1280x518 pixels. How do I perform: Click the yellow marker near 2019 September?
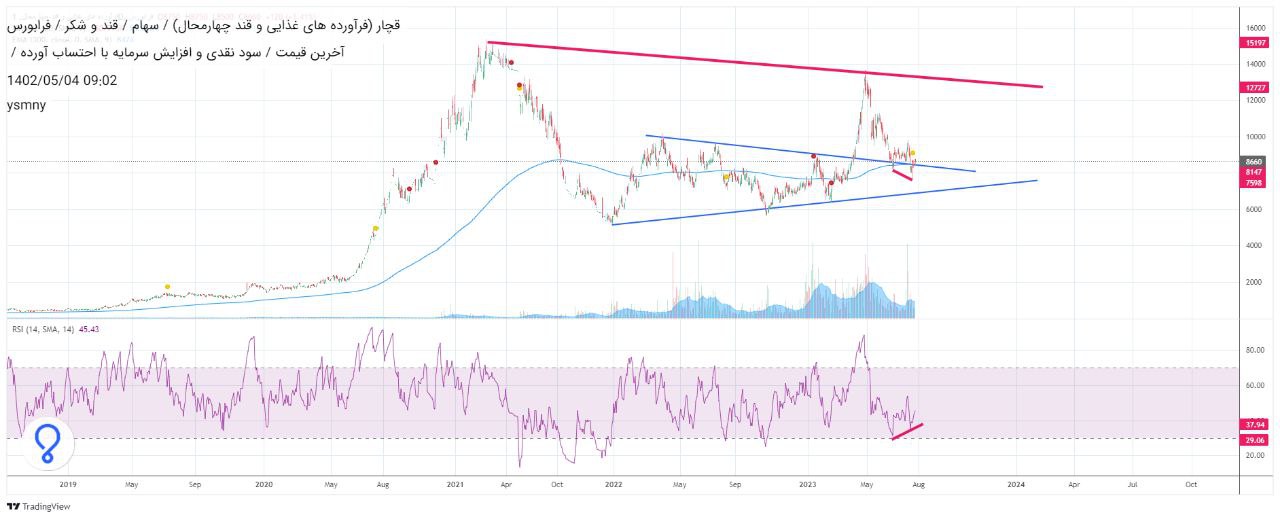[167, 288]
